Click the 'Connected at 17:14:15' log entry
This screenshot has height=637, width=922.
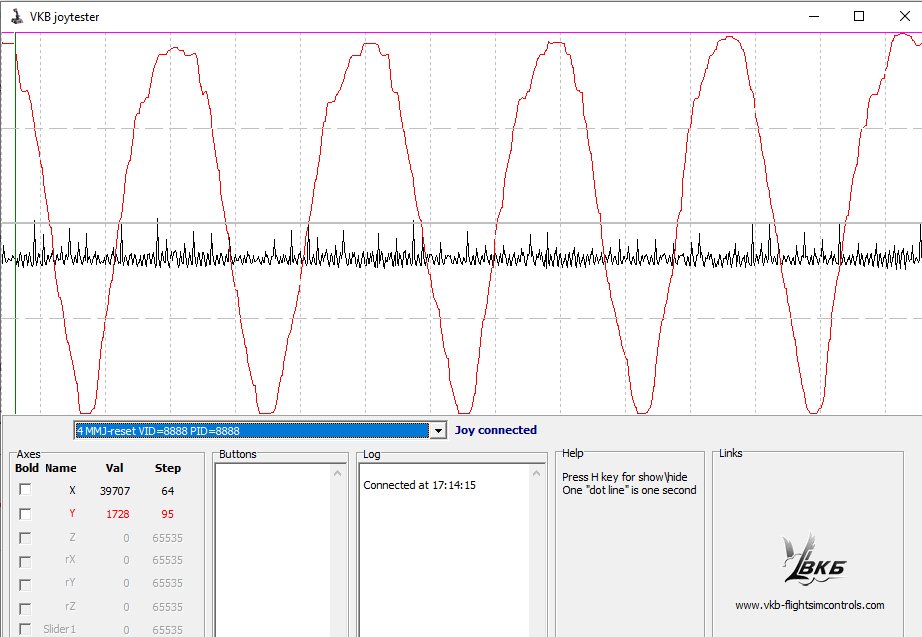coord(419,485)
